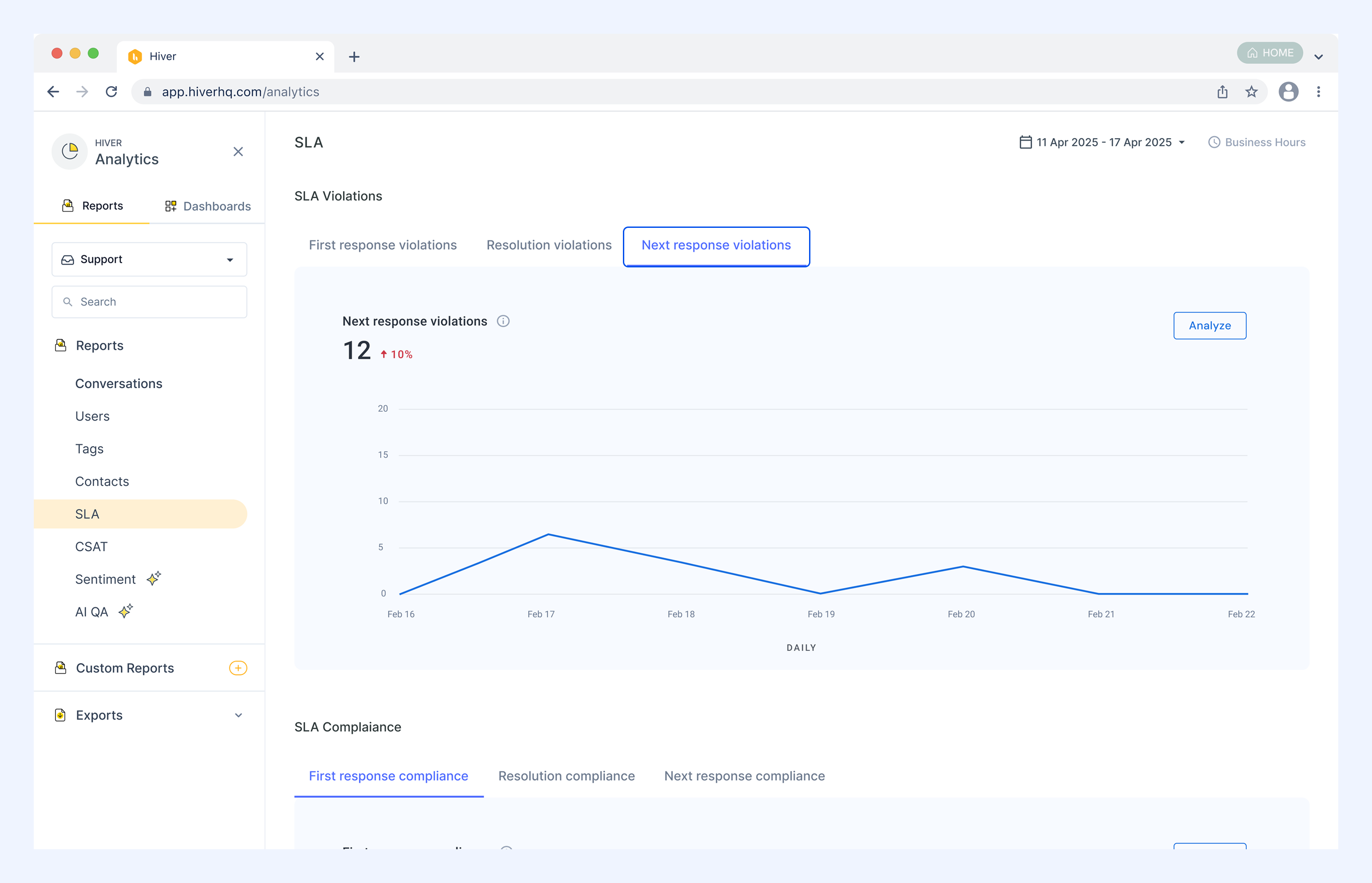This screenshot has height=883, width=1372.
Task: Select the Next response compliance tab
Action: tap(745, 776)
